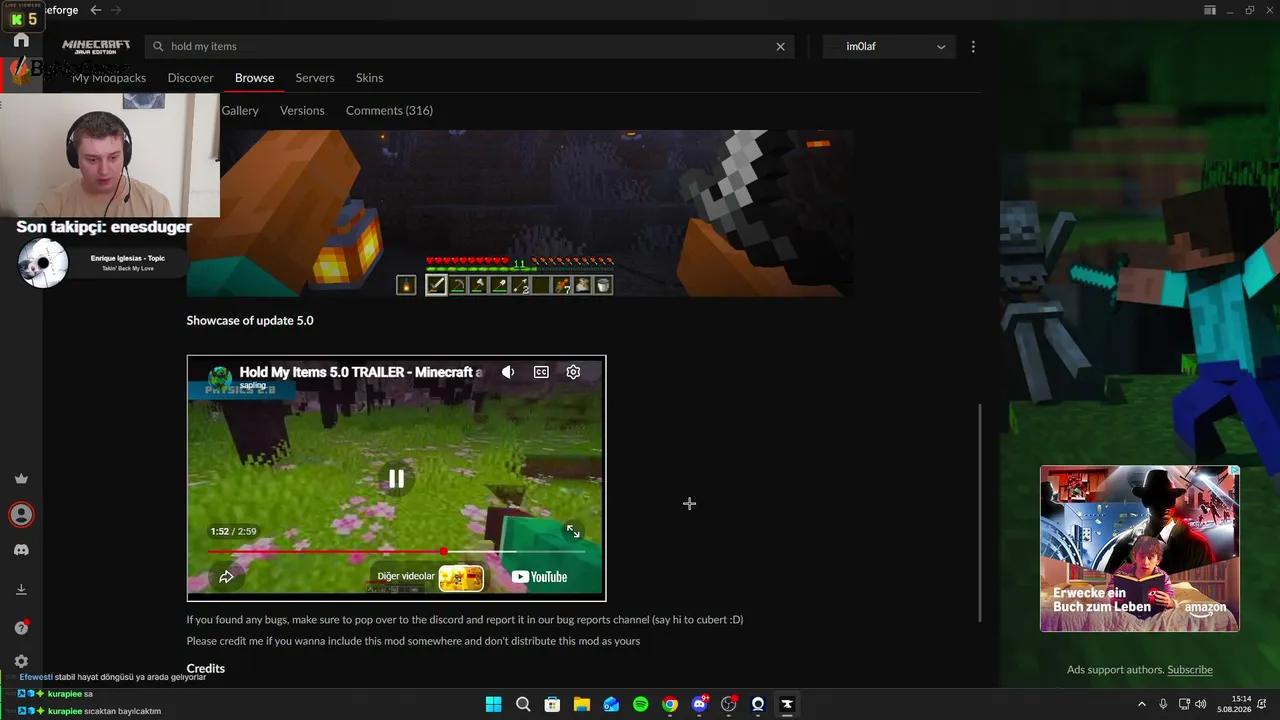This screenshot has width=1280, height=720.
Task: Open Windows taskbar search
Action: pos(523,704)
